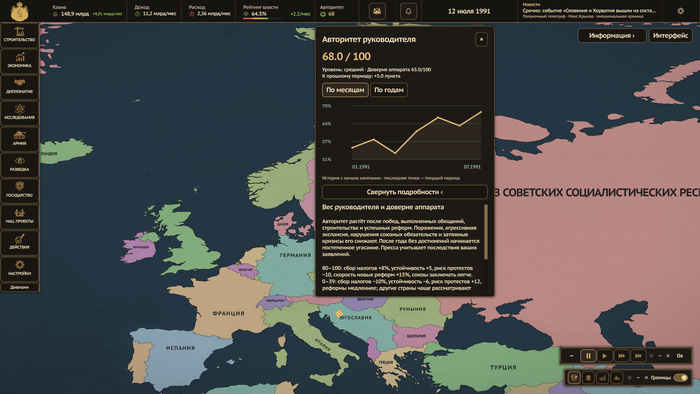This screenshot has width=700, height=394.
Task: Click diamond icon in map mode panel
Action: (x=629, y=377)
